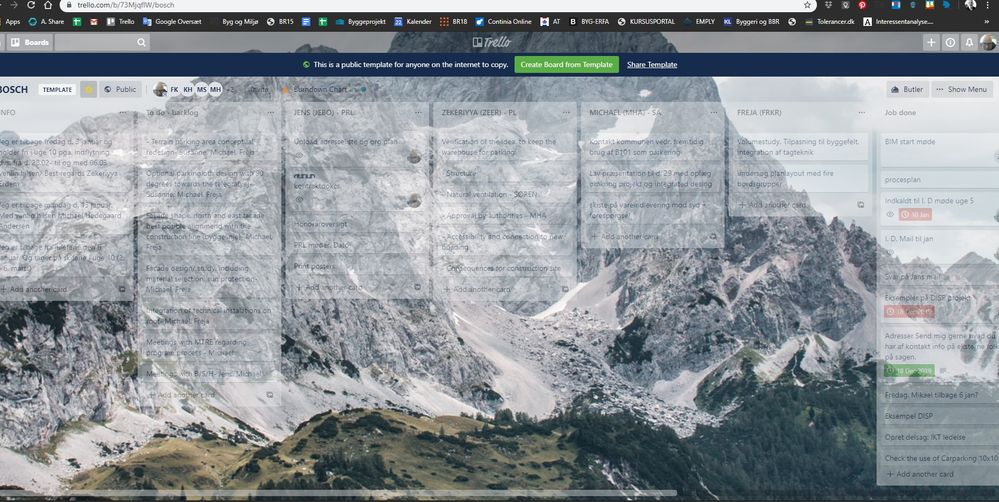
Task: Open the information icon in Trello header
Action: (x=950, y=43)
